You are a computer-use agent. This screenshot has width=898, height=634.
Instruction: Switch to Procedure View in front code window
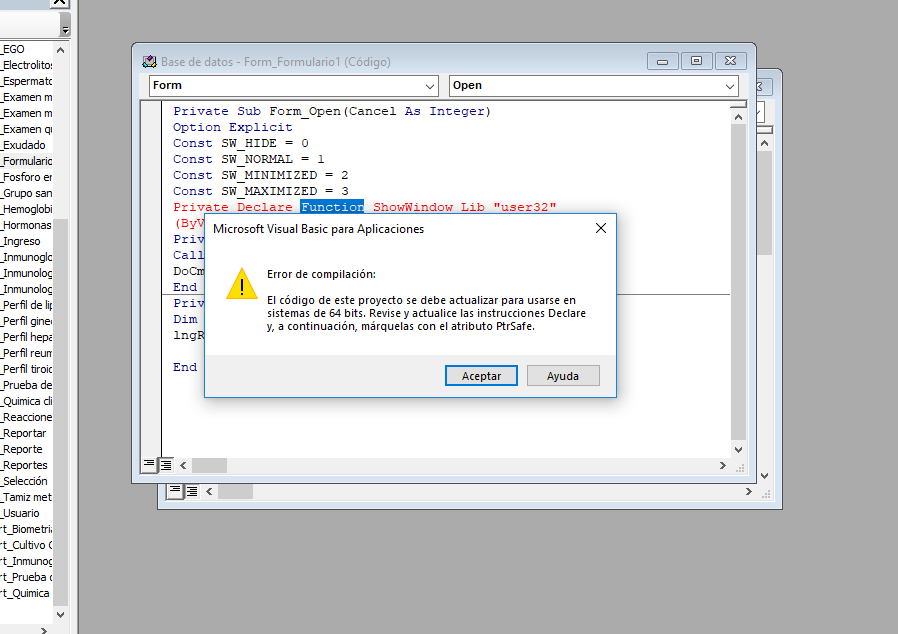tap(149, 464)
